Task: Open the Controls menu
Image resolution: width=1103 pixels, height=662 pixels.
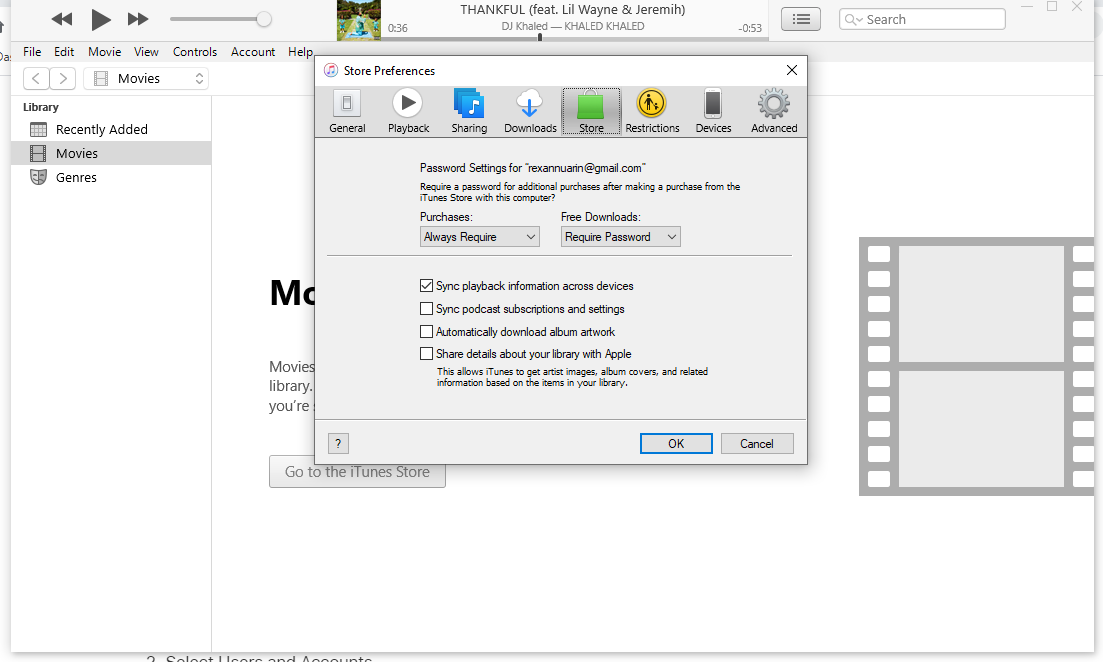Action: tap(195, 52)
